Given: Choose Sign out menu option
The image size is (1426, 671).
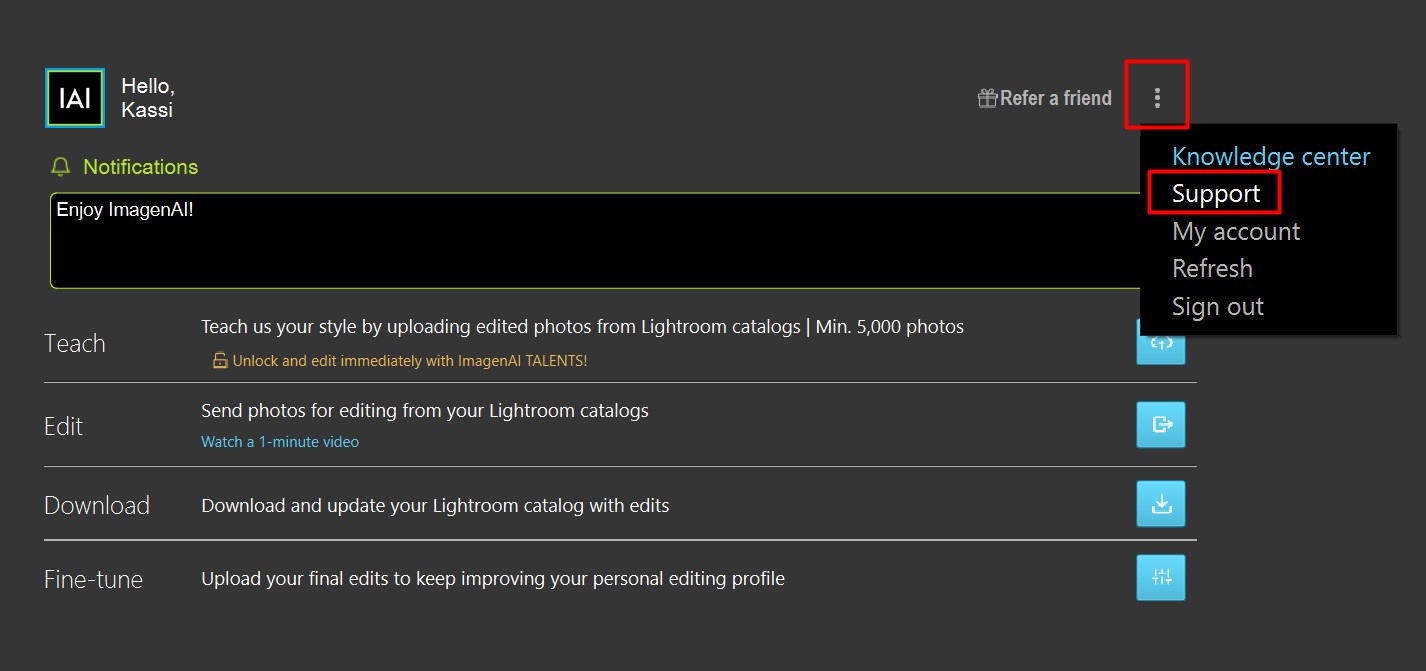Looking at the screenshot, I should [1218, 307].
